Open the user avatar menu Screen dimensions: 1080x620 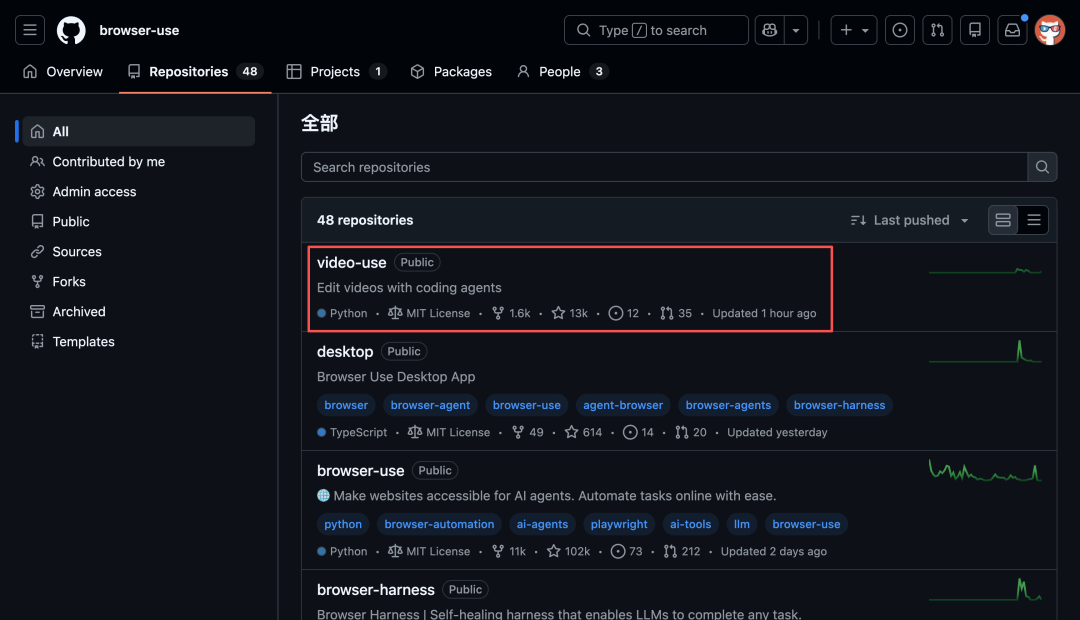(x=1050, y=30)
